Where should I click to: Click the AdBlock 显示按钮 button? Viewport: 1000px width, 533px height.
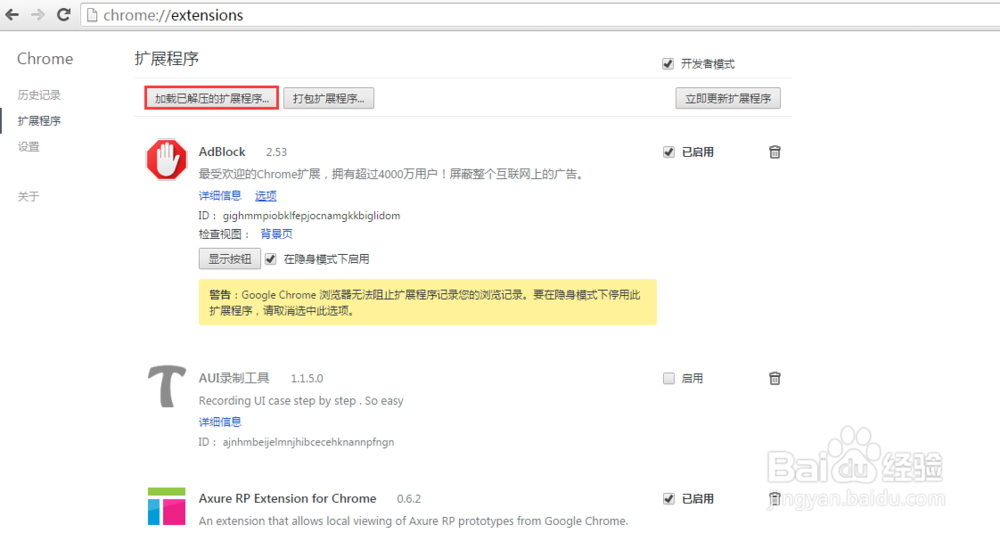[230, 259]
